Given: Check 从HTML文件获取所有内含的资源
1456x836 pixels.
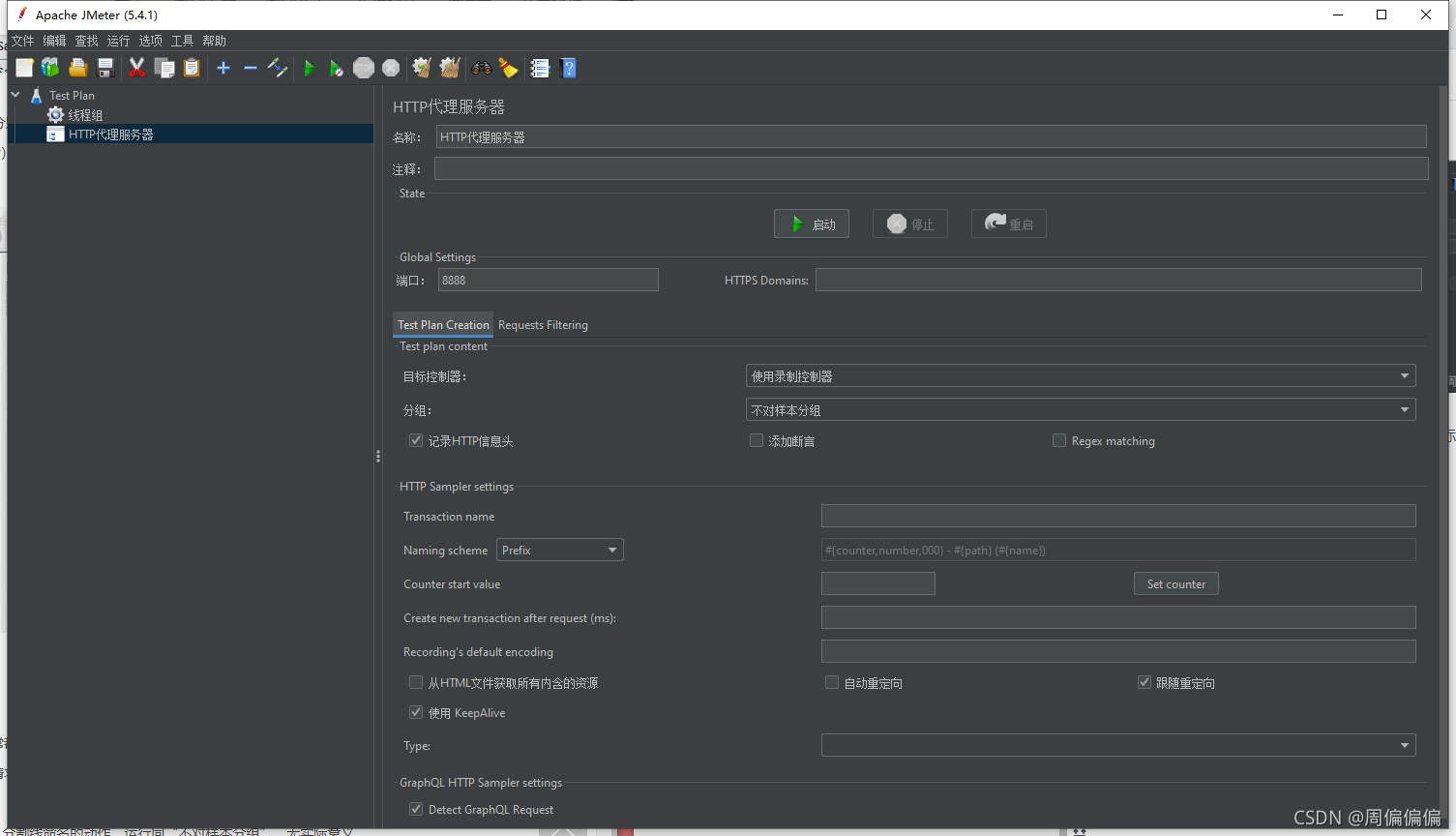Looking at the screenshot, I should point(416,682).
